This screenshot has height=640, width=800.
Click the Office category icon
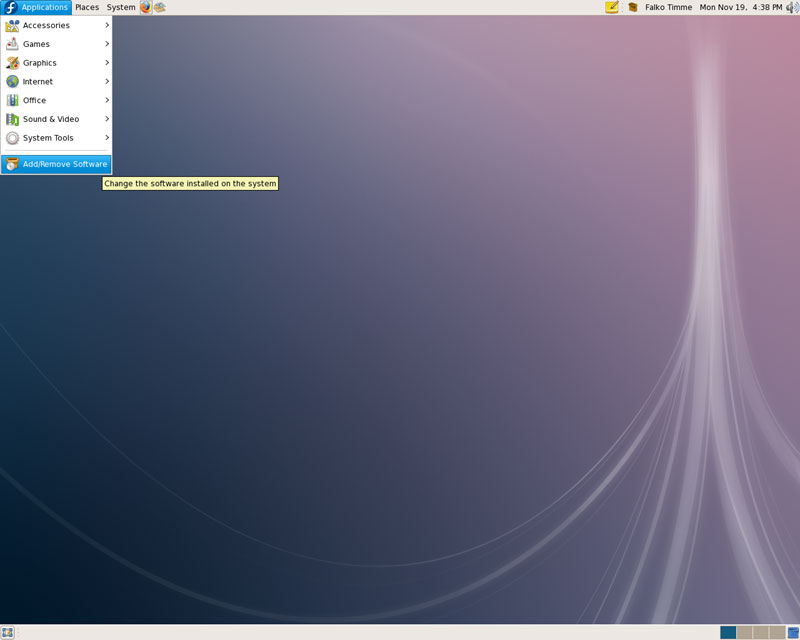(12, 101)
